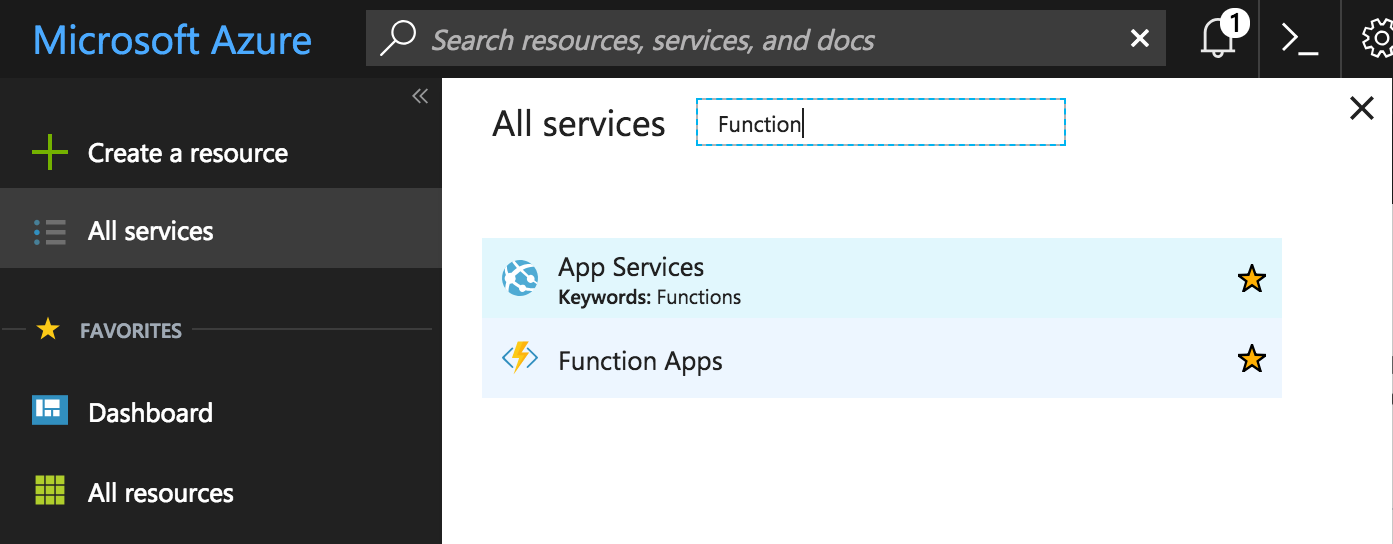Click the Function Apps lightning icon
The image size is (1393, 544).
[520, 358]
